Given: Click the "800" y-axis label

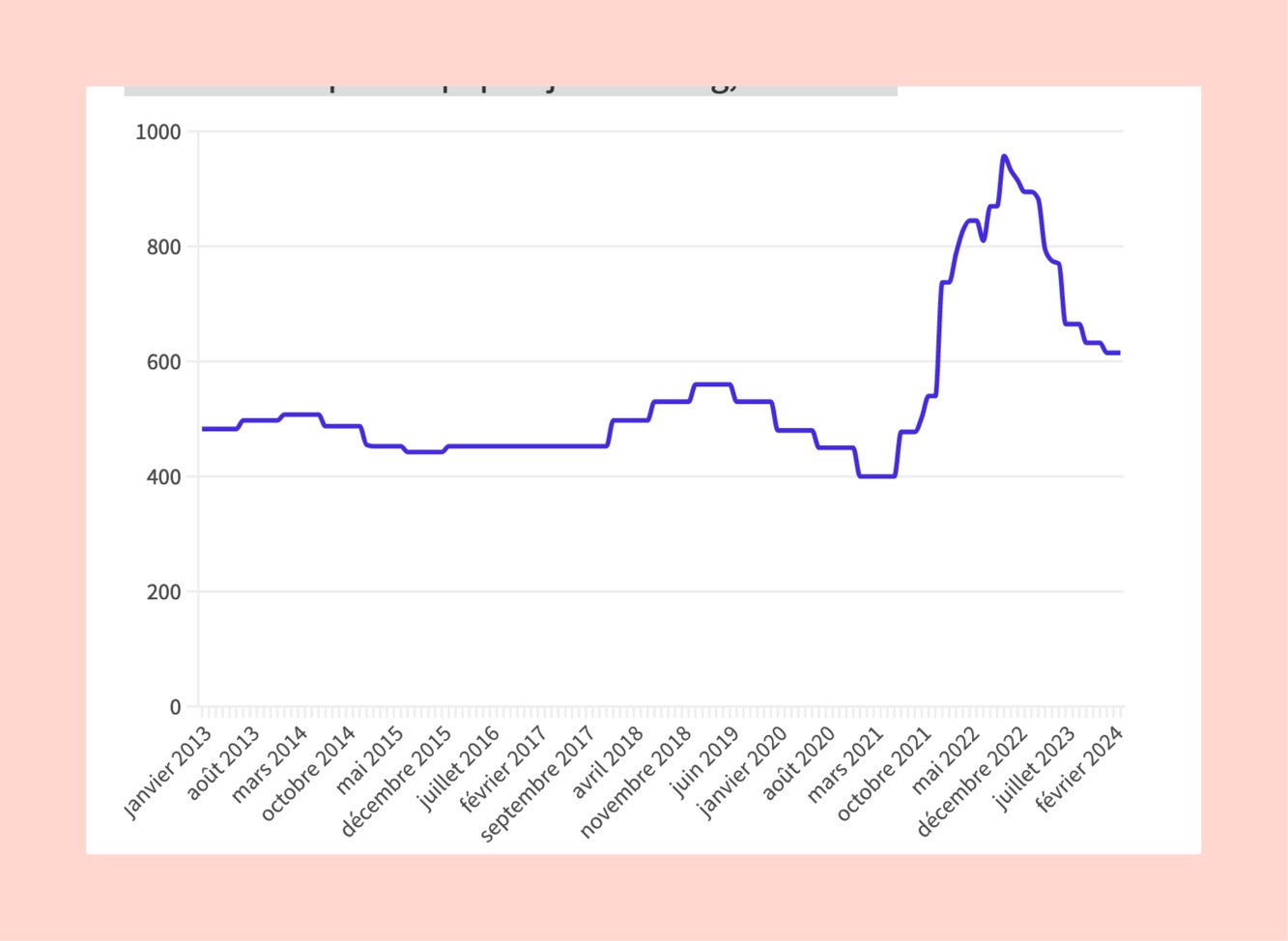Looking at the screenshot, I should (x=164, y=247).
